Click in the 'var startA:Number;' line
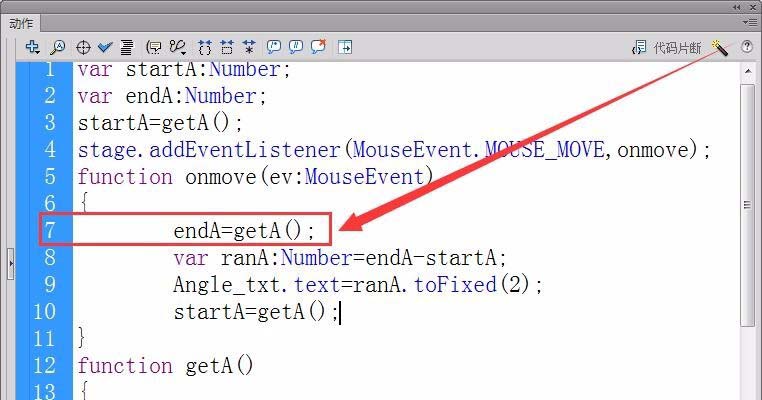This screenshot has width=762, height=400. click(184, 69)
